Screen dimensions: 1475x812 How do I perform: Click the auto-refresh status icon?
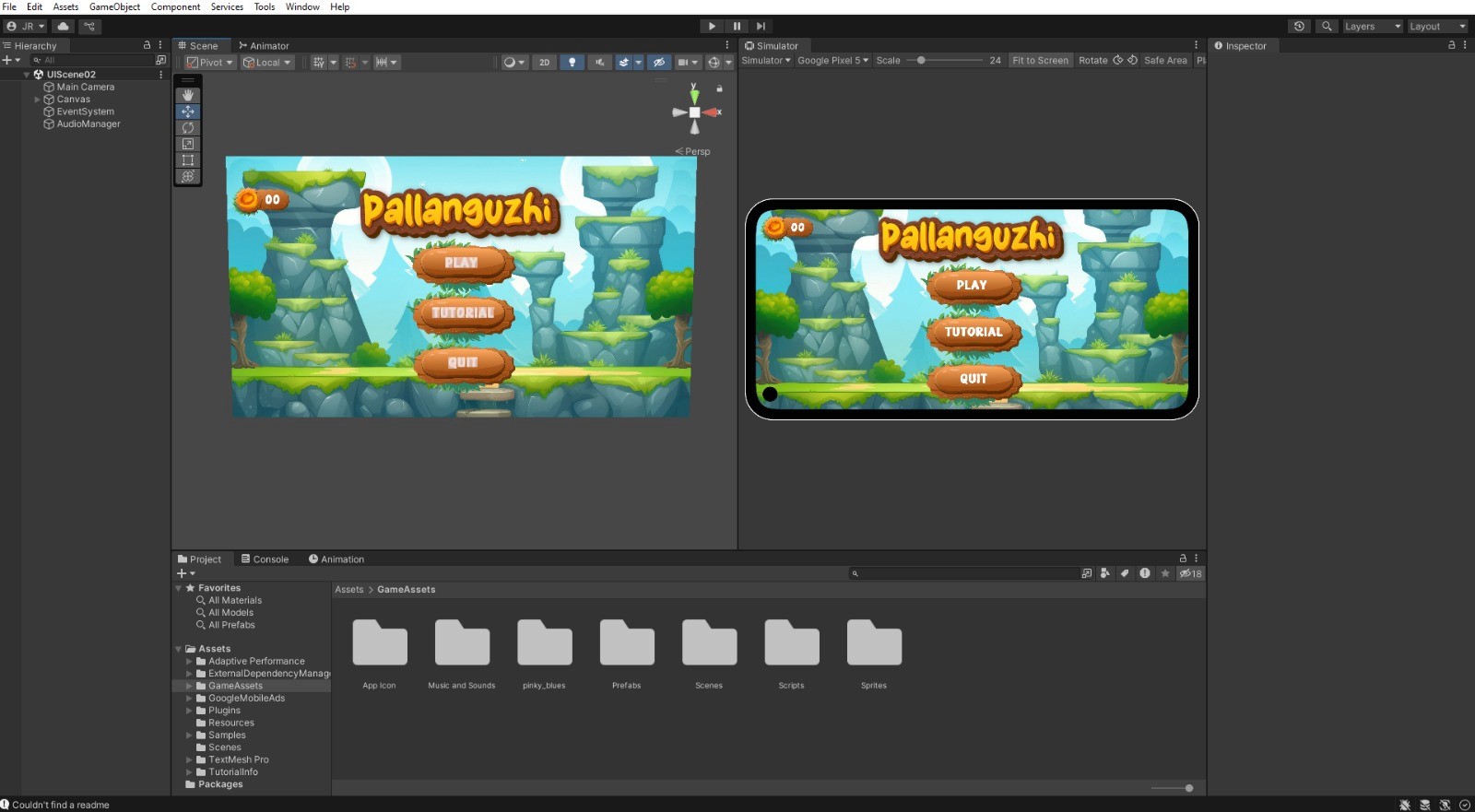(1445, 805)
